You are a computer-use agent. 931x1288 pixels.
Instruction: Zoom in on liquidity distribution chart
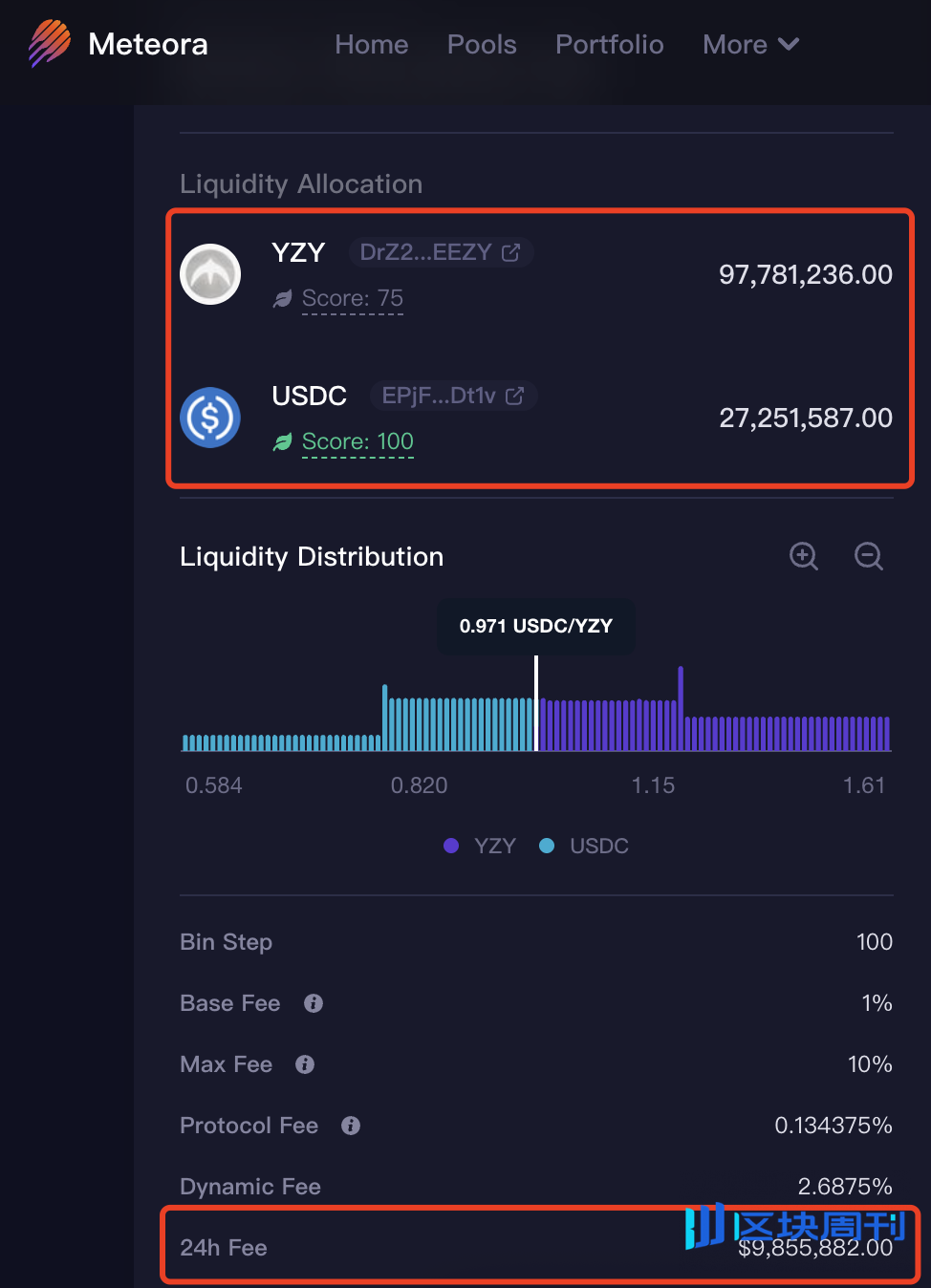pos(804,556)
